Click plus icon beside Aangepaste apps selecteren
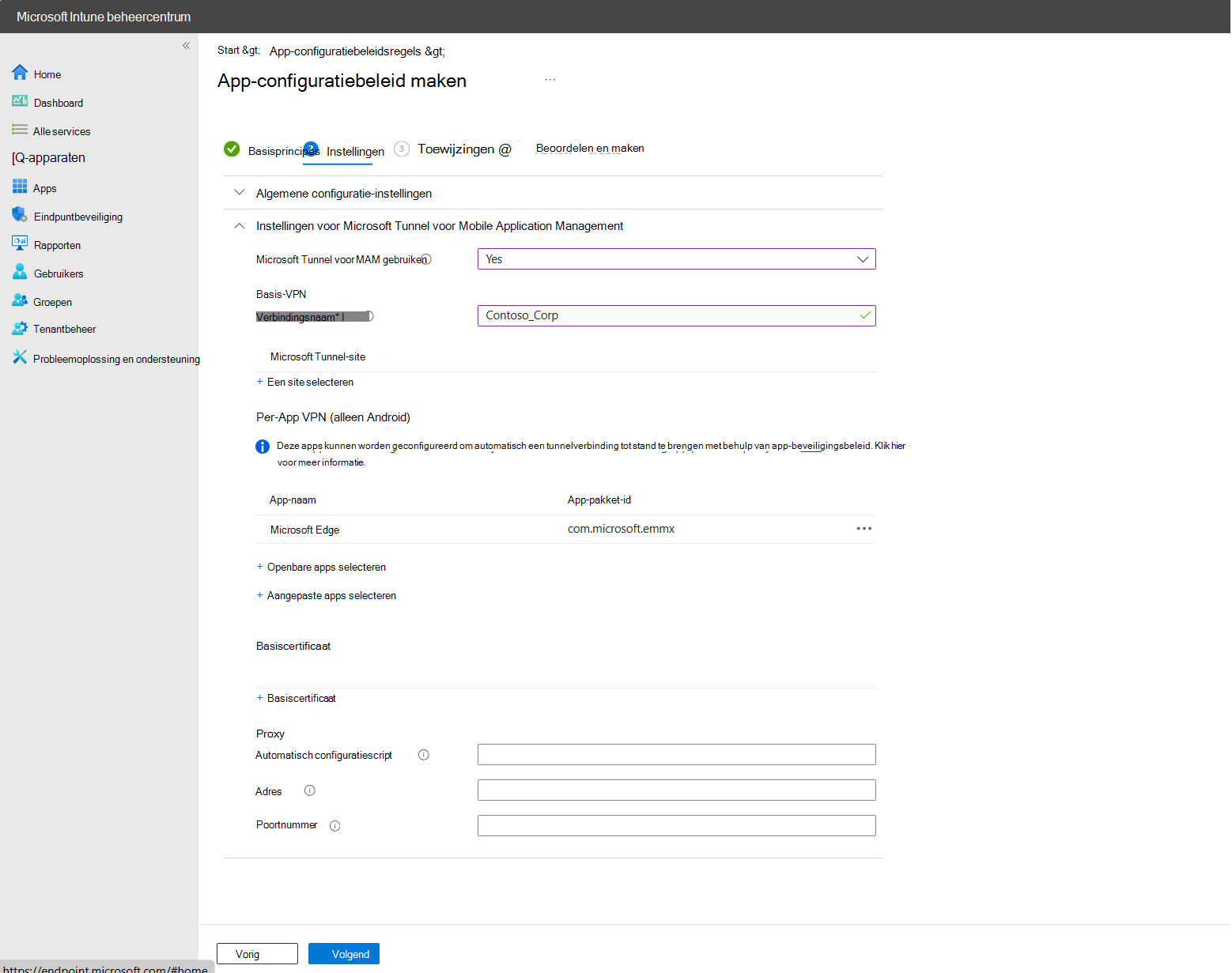The width and height of the screenshot is (1232, 973). pos(260,595)
